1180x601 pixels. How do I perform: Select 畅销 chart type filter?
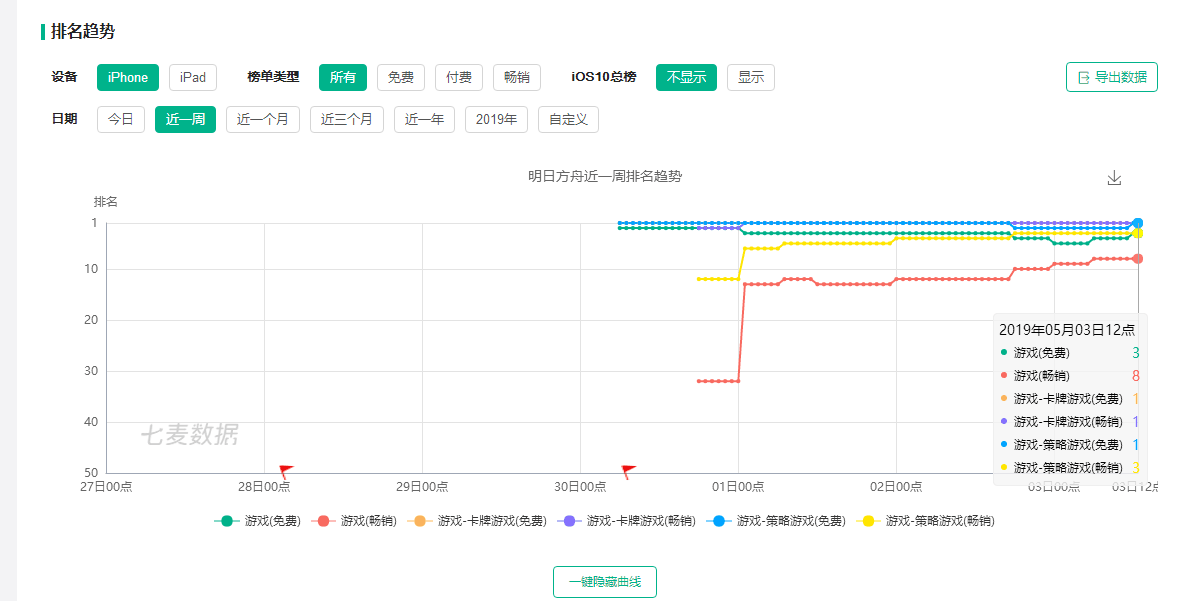tap(516, 77)
